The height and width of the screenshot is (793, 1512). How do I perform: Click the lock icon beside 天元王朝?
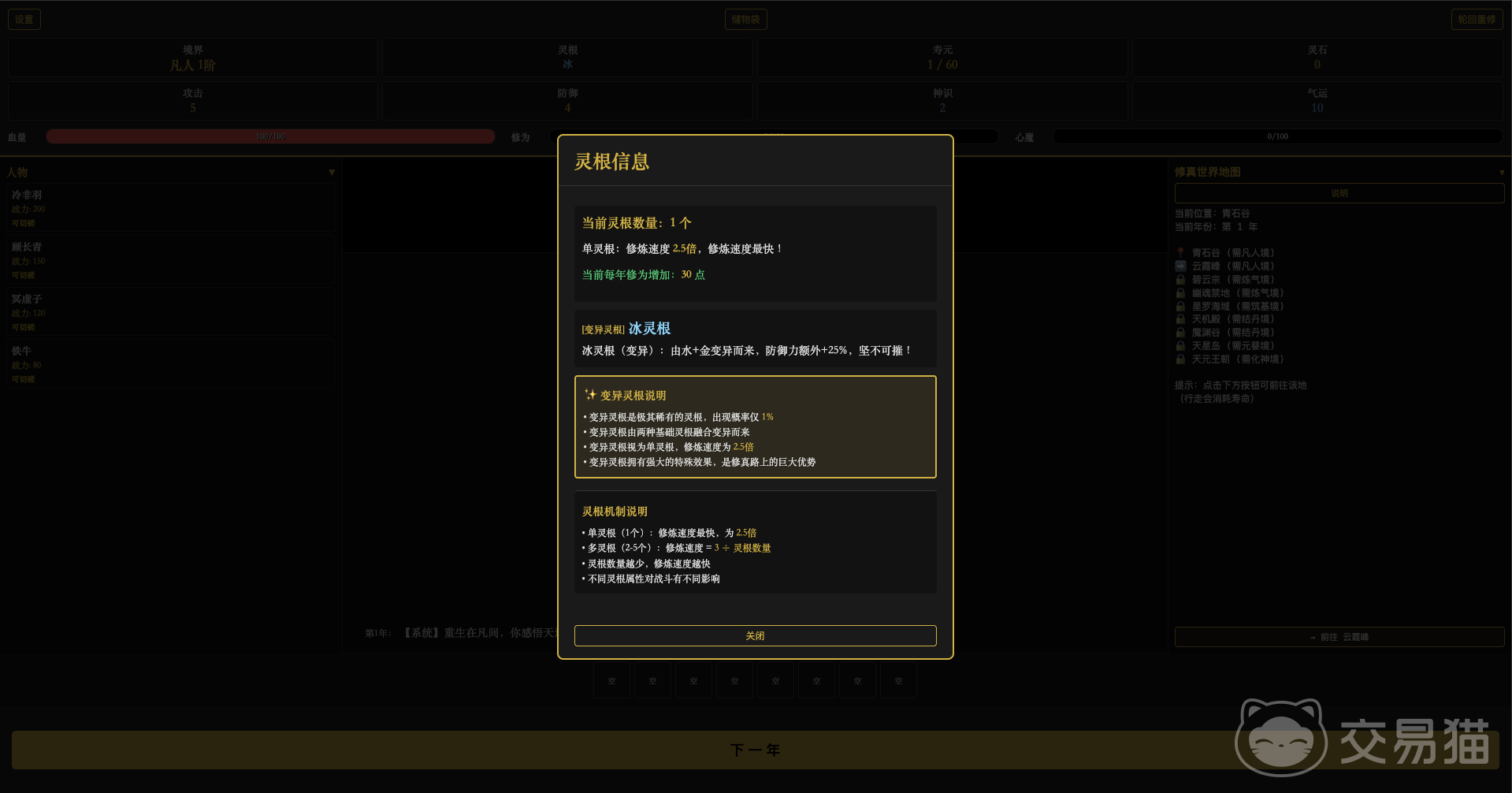(x=1180, y=359)
